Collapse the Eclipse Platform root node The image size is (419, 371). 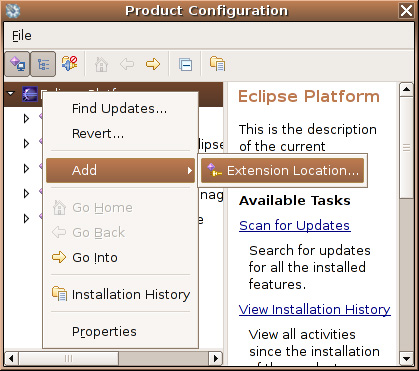(x=11, y=94)
